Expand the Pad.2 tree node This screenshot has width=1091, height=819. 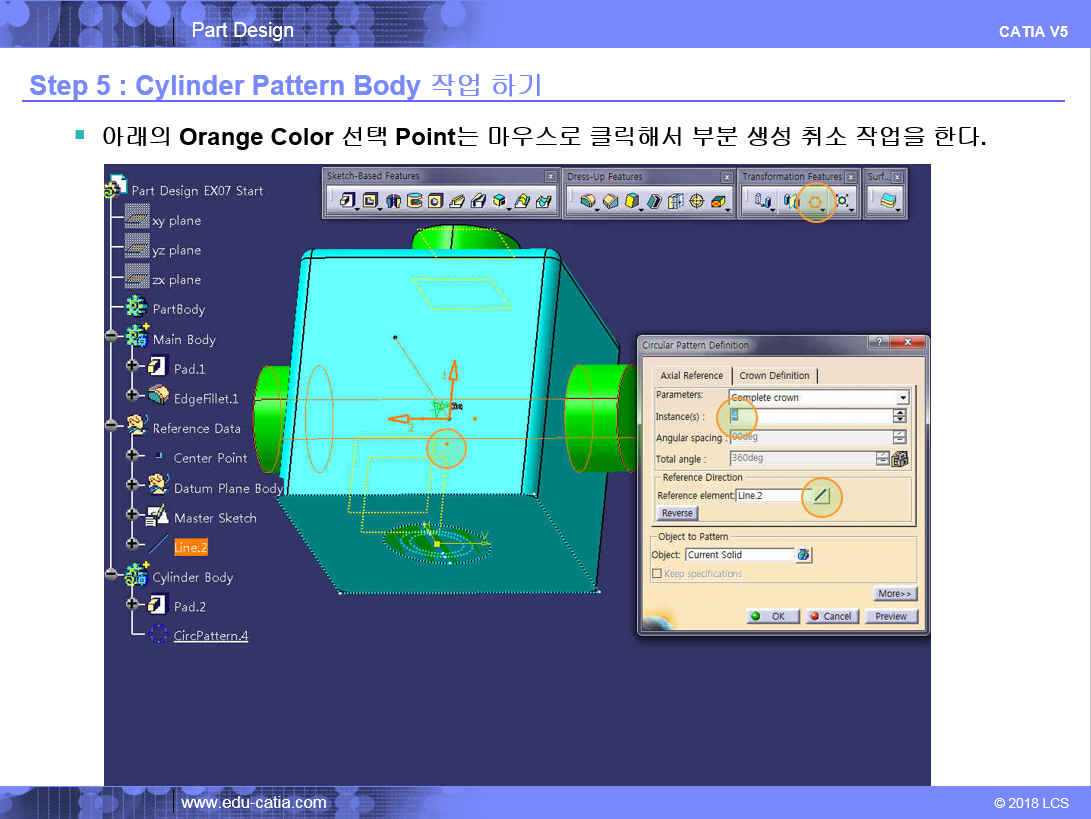(x=132, y=606)
